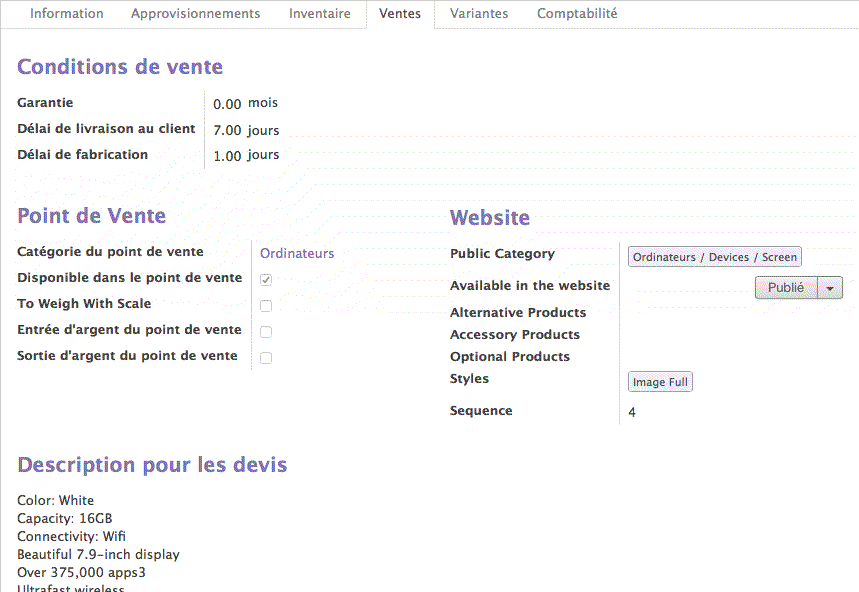The image size is (859, 592).
Task: Check "Entrée d'argent du point de vente"
Action: tap(265, 330)
